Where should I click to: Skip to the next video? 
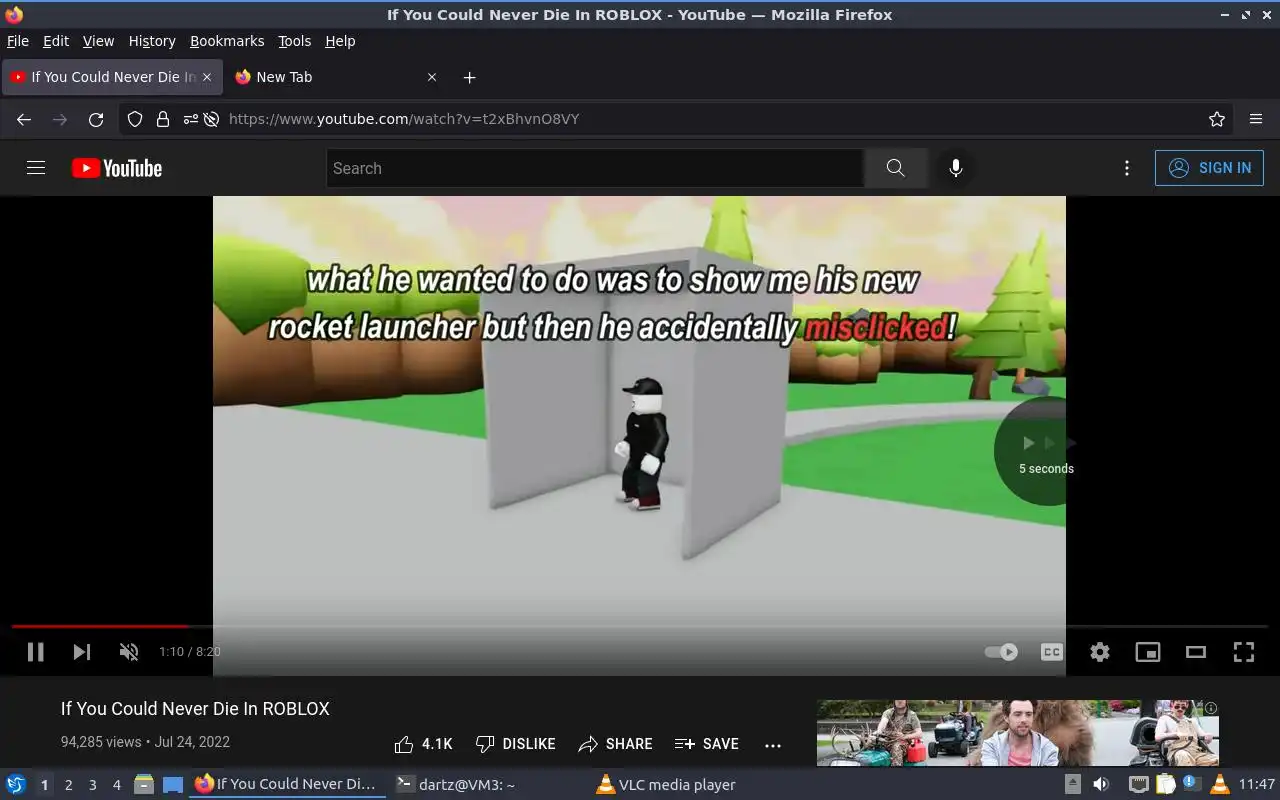click(x=82, y=652)
